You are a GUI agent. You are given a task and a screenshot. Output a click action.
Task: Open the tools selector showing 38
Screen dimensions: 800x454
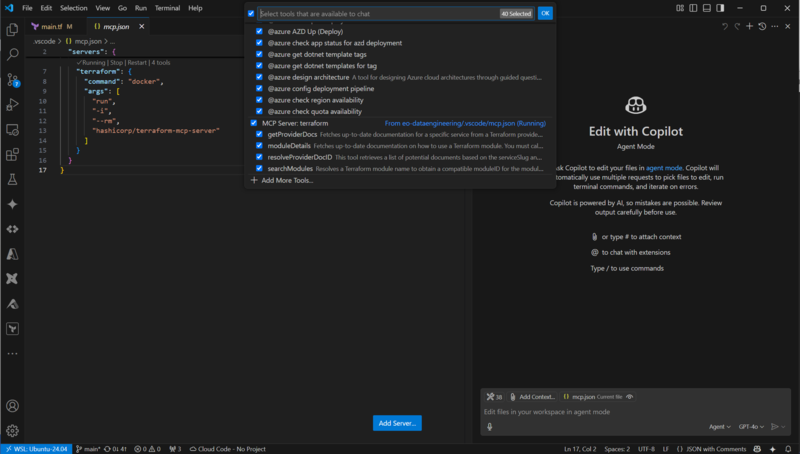[494, 396]
